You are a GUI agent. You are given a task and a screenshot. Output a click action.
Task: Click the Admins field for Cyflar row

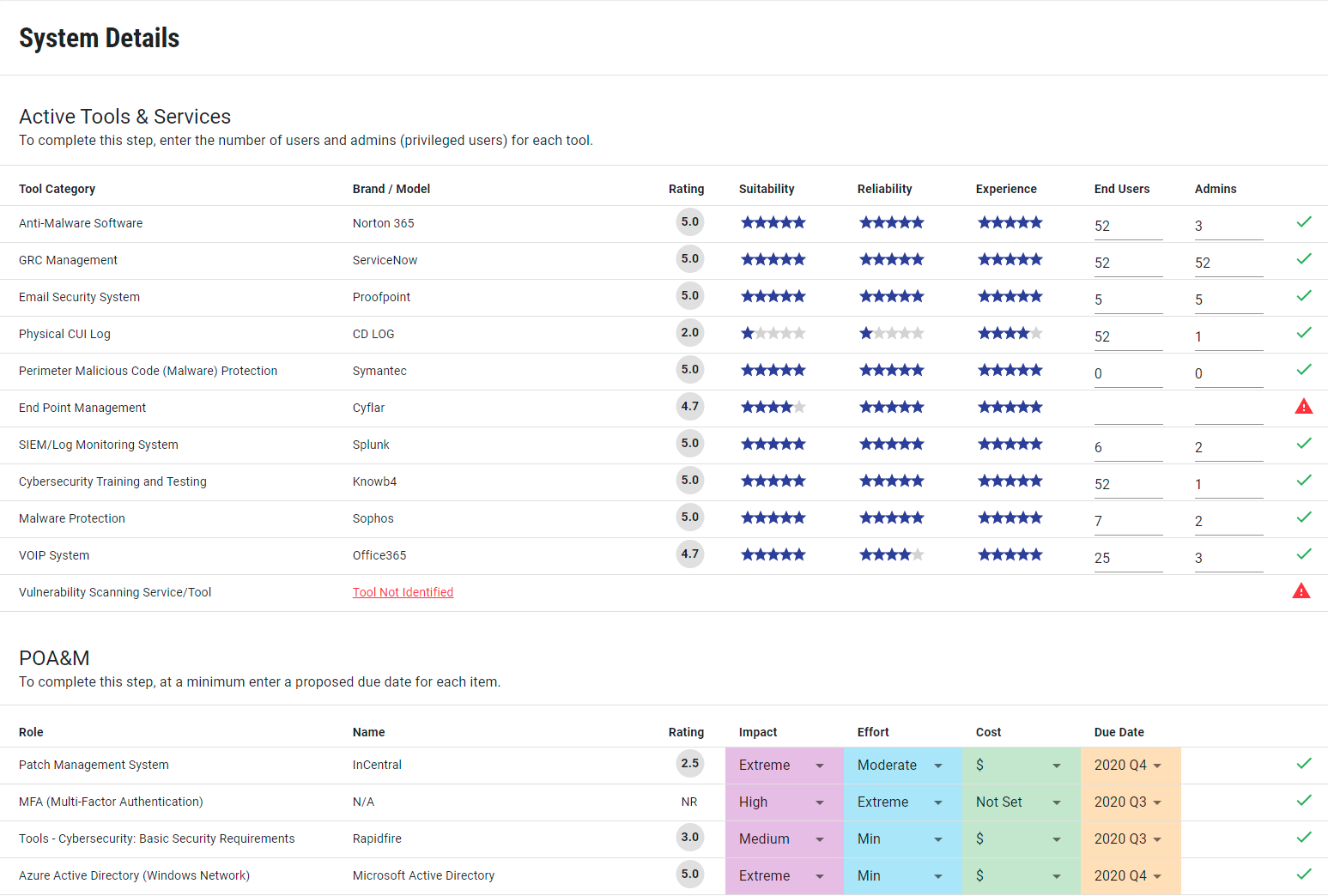tap(1228, 410)
